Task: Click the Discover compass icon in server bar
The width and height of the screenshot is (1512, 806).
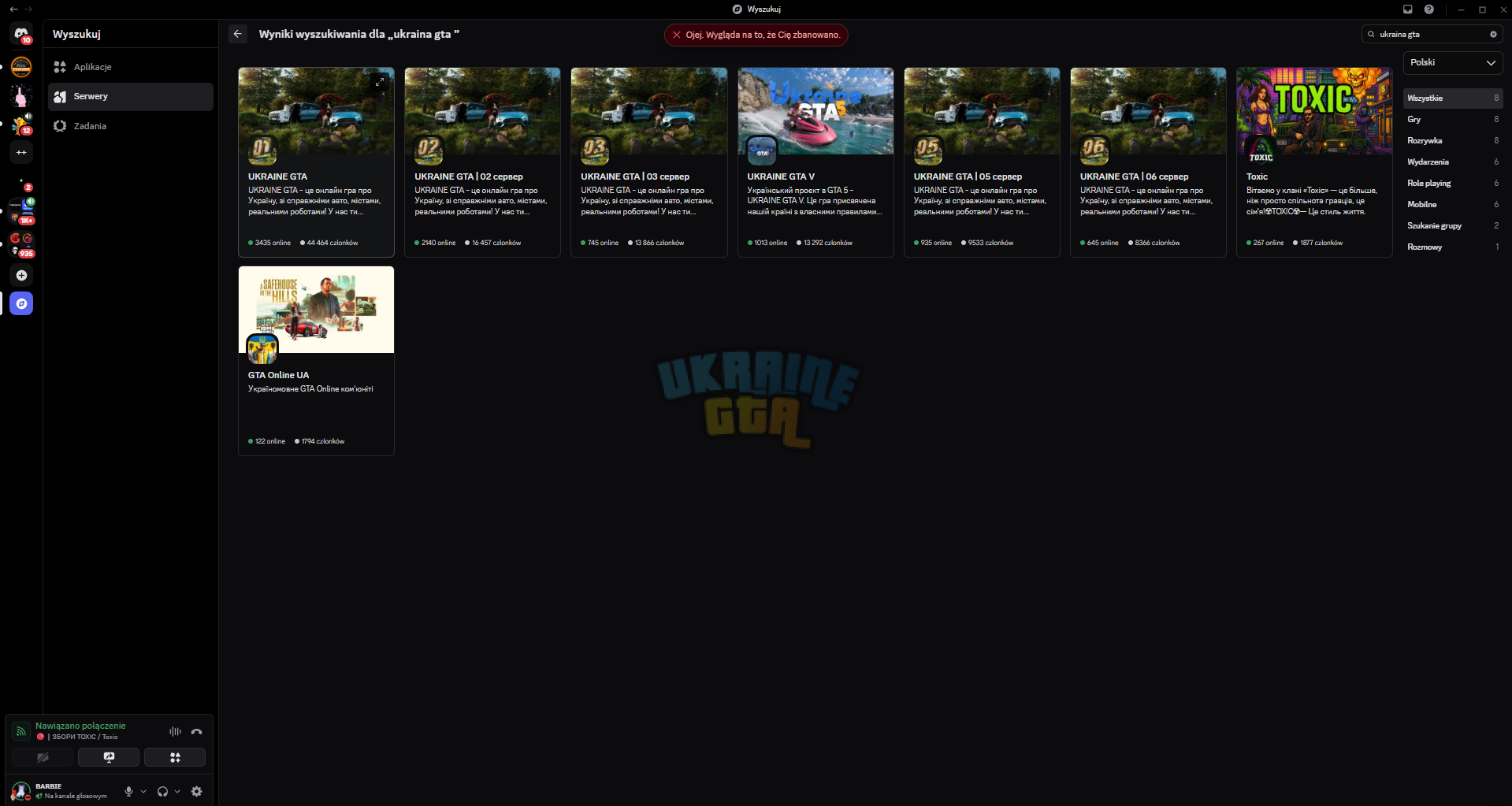Action: tap(21, 303)
